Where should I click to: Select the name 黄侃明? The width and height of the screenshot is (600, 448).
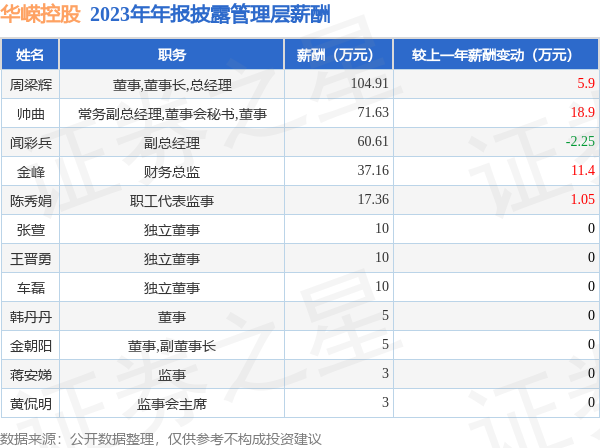tap(31, 404)
